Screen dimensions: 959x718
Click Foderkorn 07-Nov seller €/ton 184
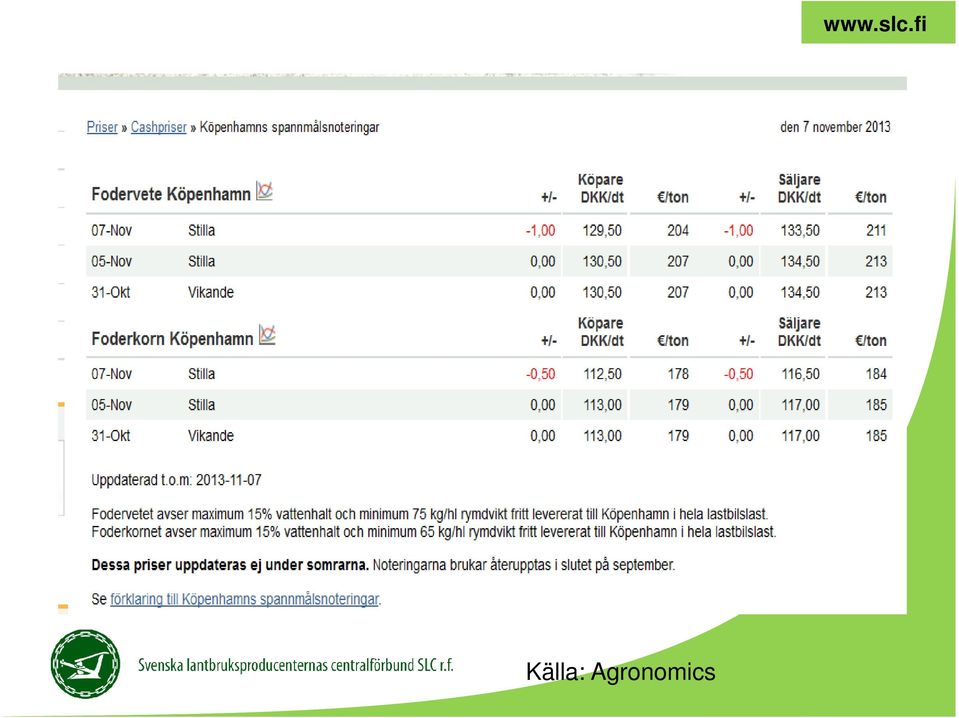click(876, 374)
